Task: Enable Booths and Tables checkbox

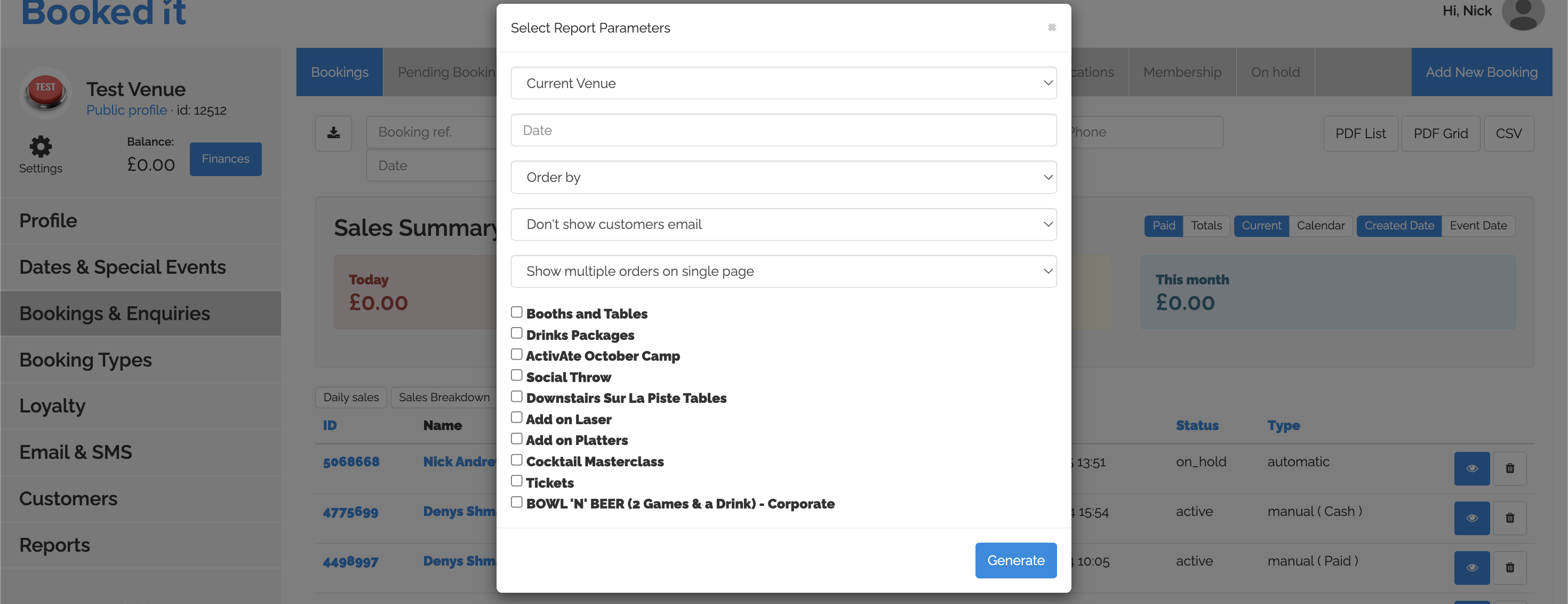Action: 517,312
